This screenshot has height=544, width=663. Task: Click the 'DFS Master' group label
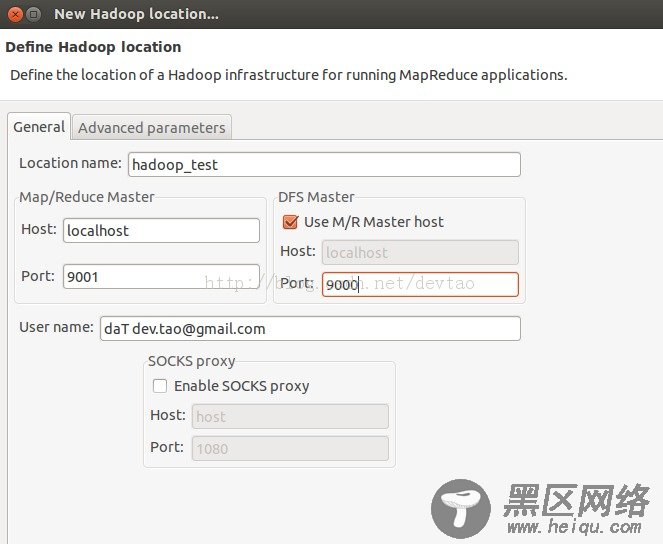pos(316,197)
